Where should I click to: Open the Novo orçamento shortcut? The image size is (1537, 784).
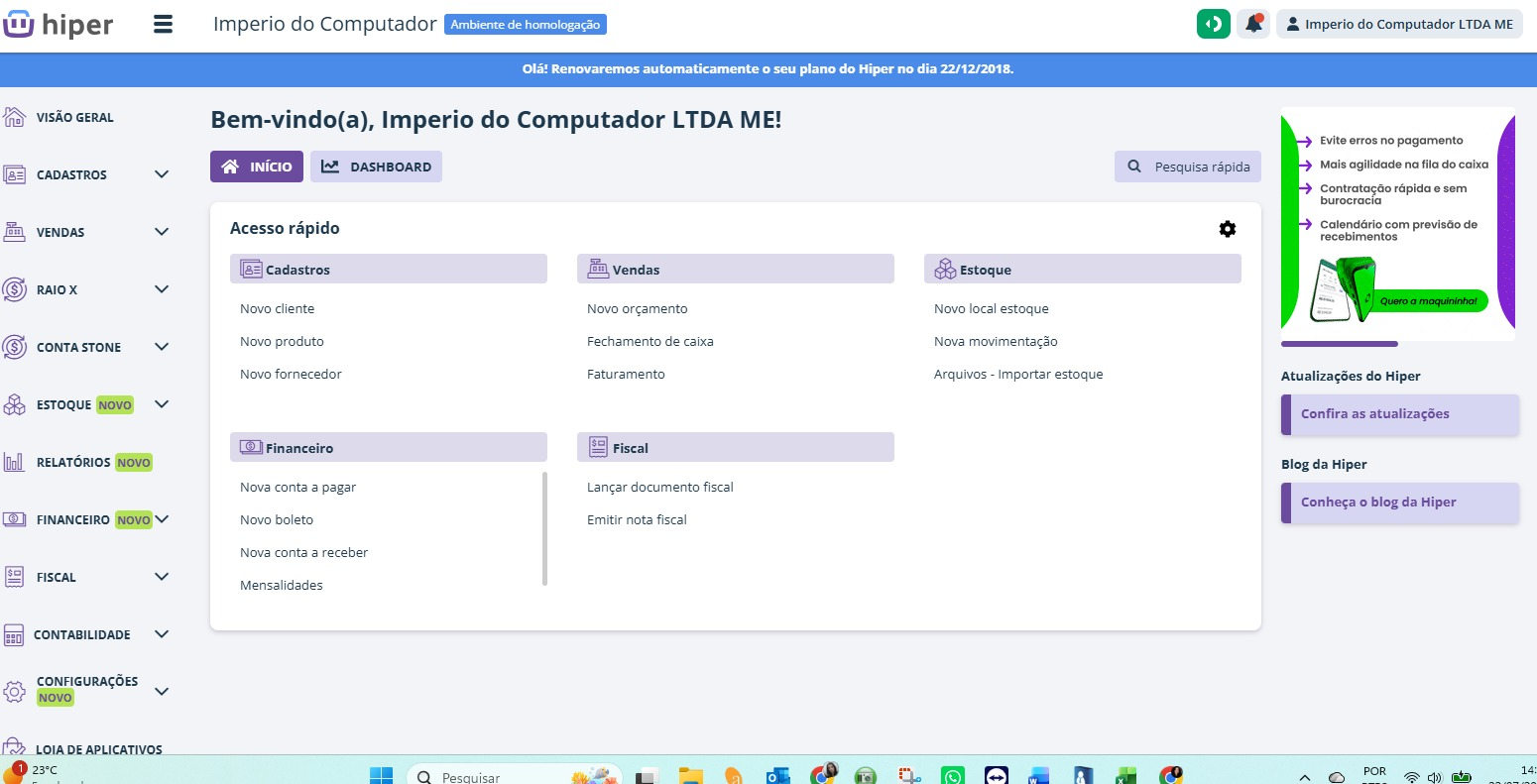[637, 308]
